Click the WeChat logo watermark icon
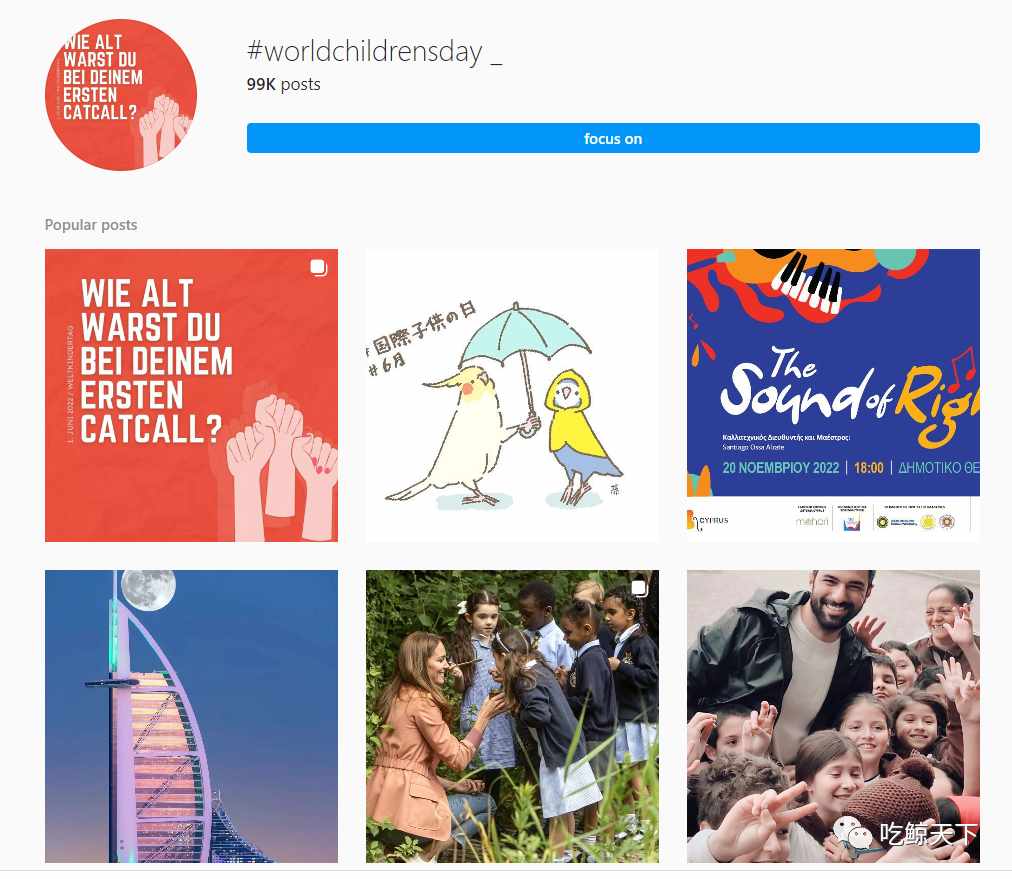The height and width of the screenshot is (879, 1012). coord(853,833)
